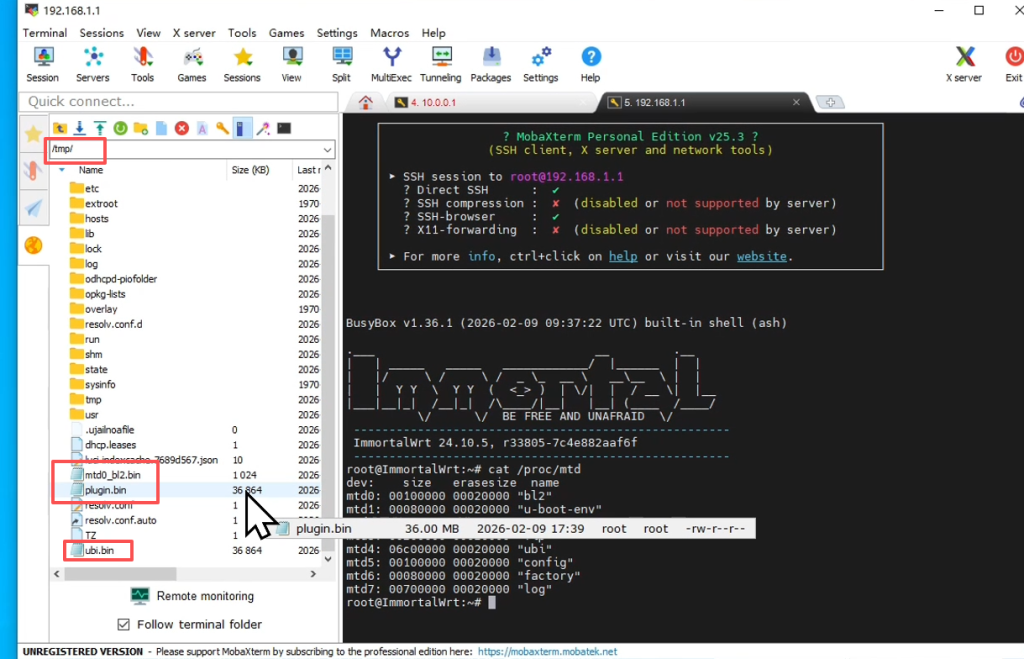Open the Packages manager icon
This screenshot has width=1024, height=659.
(x=490, y=63)
